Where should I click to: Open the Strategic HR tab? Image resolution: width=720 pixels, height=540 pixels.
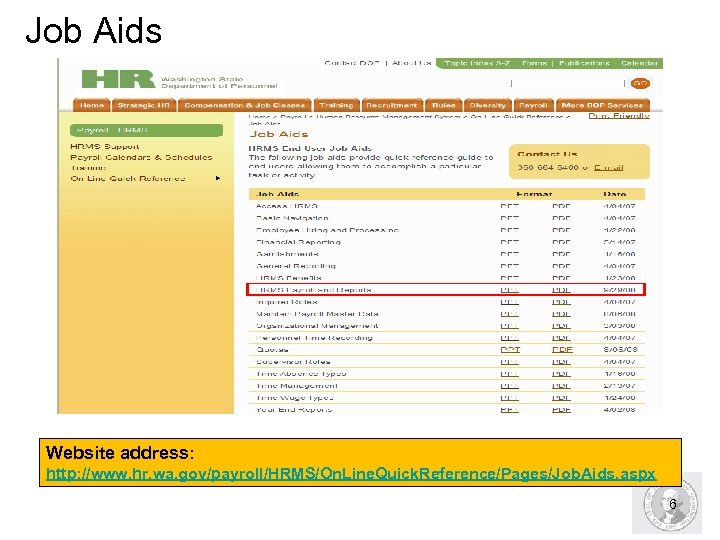coord(144,105)
